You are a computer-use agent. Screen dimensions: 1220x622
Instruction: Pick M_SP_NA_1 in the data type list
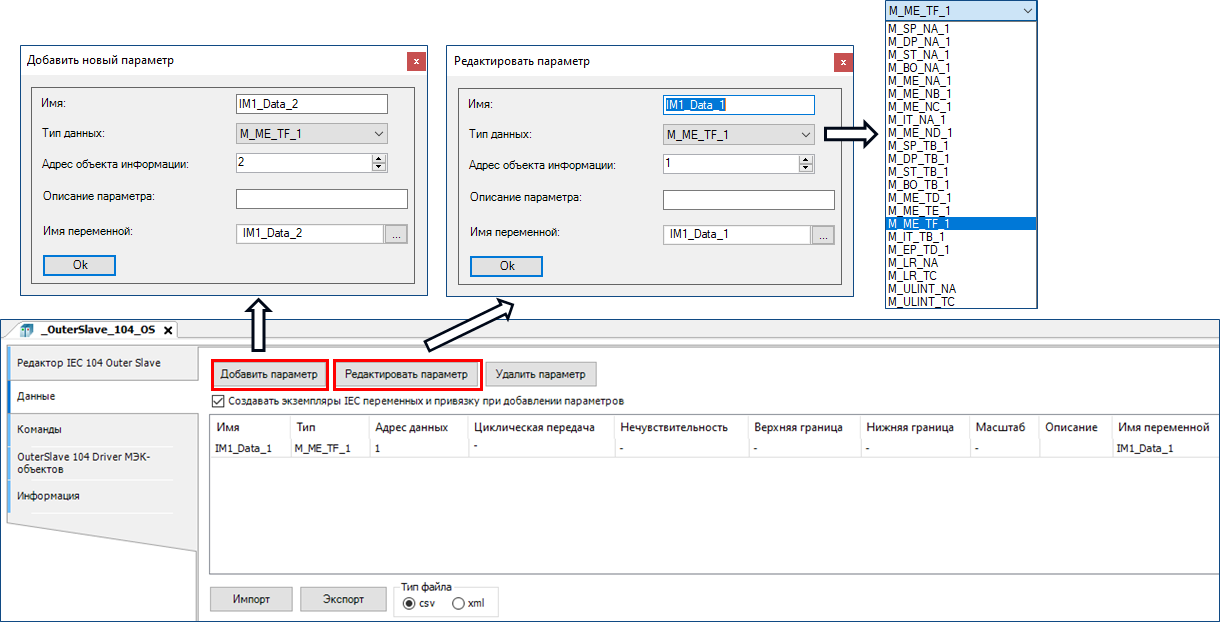[x=918, y=29]
